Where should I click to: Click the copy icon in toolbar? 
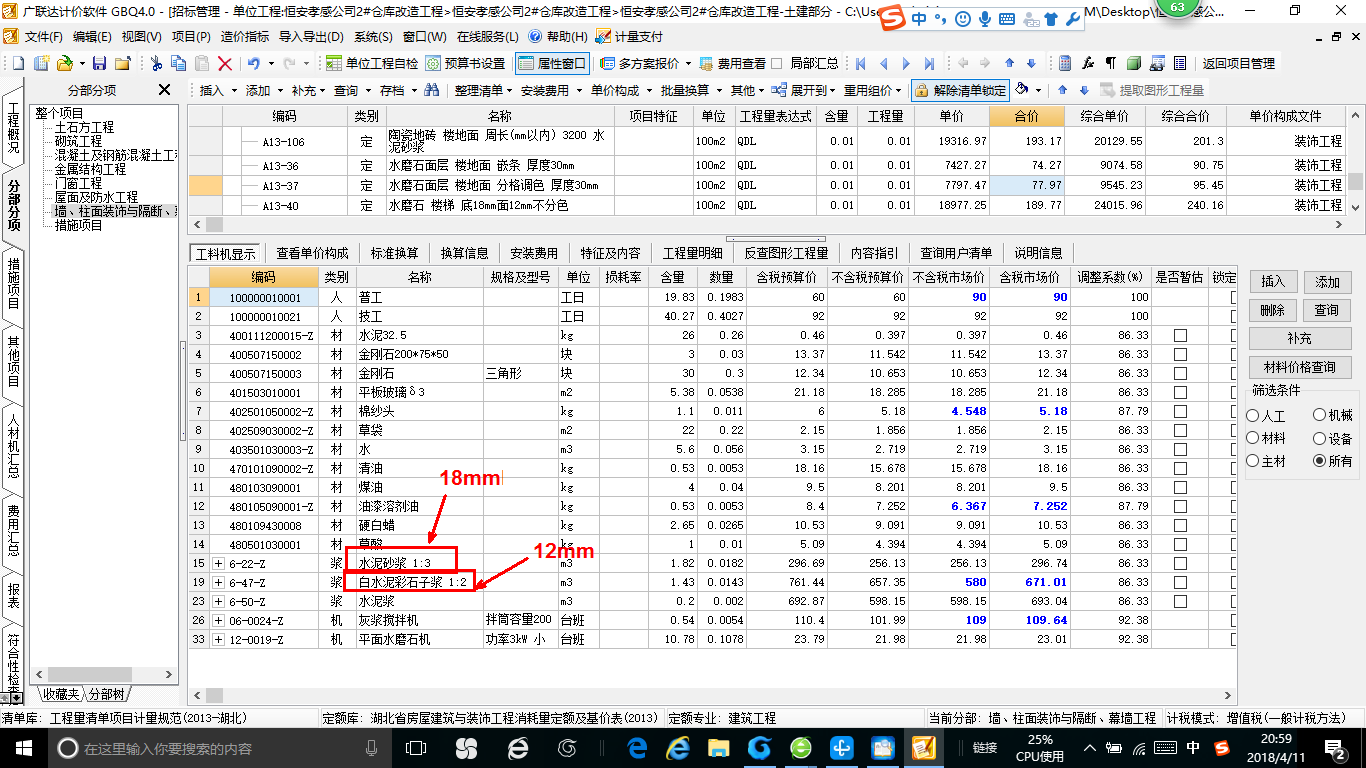click(x=180, y=63)
